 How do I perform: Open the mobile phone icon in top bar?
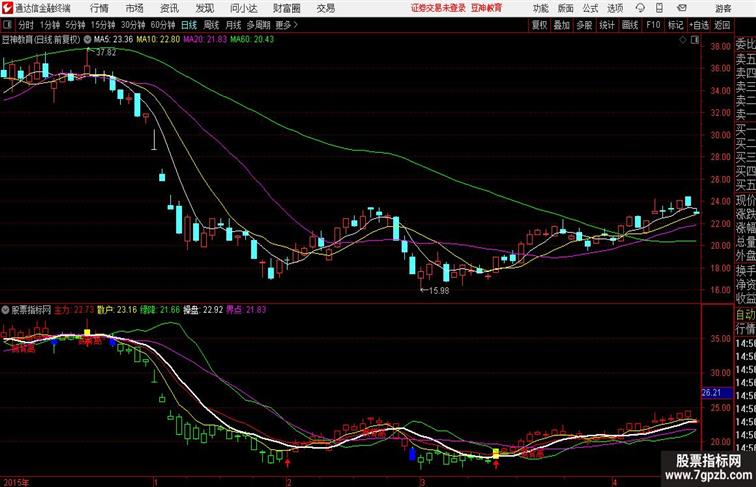(660, 8)
